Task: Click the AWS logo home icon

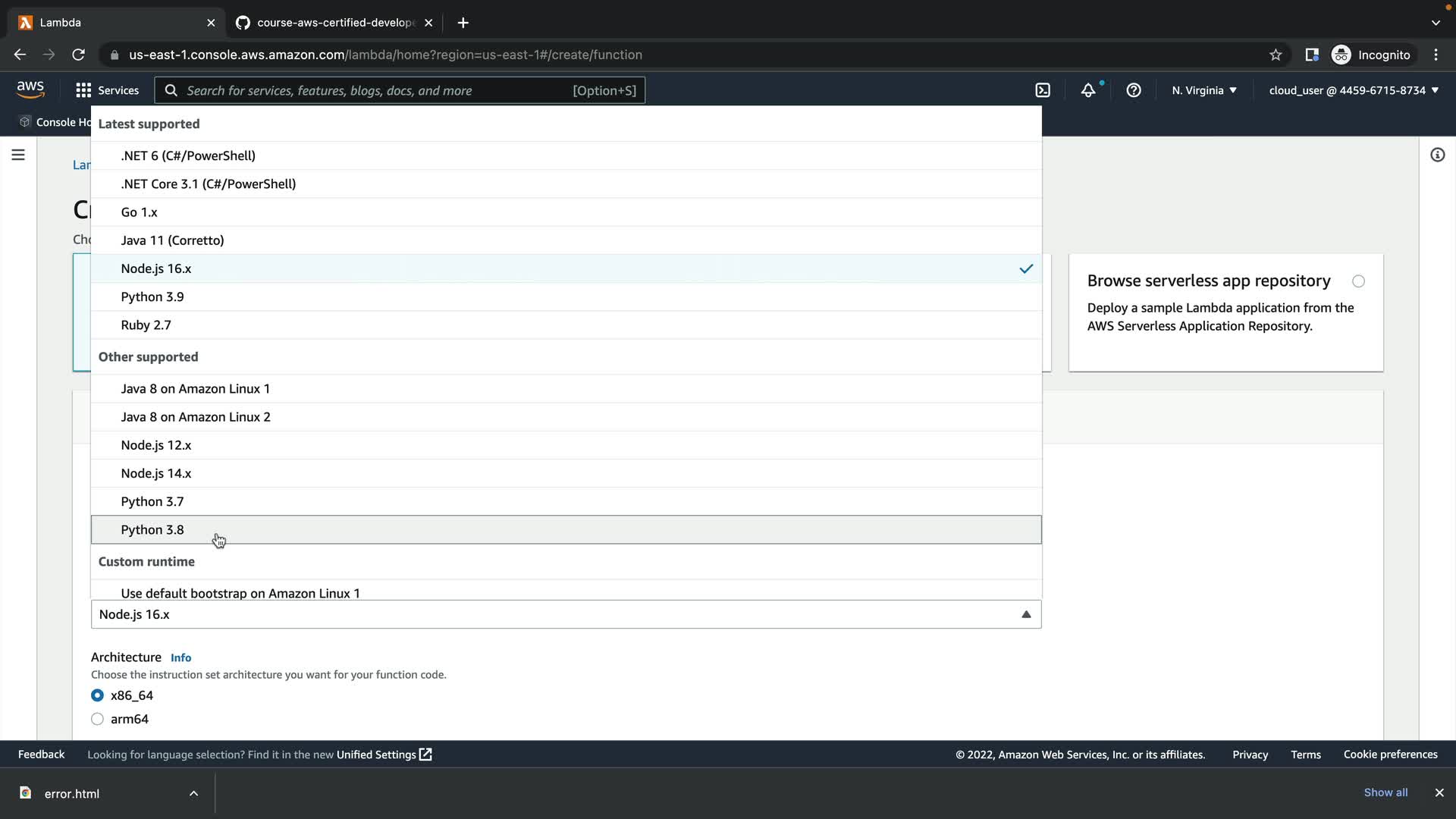Action: (30, 89)
